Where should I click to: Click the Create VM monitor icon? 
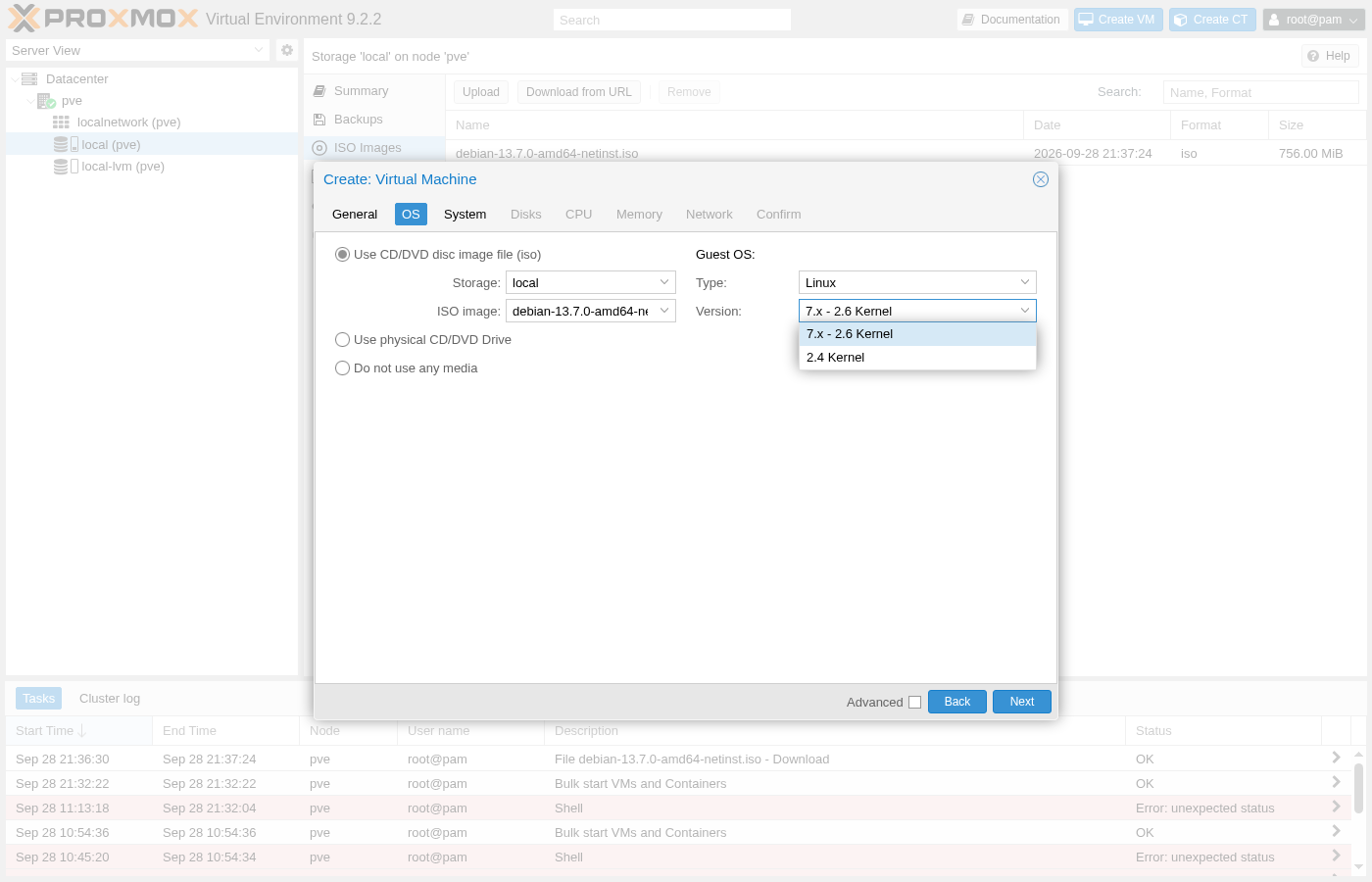(1086, 20)
